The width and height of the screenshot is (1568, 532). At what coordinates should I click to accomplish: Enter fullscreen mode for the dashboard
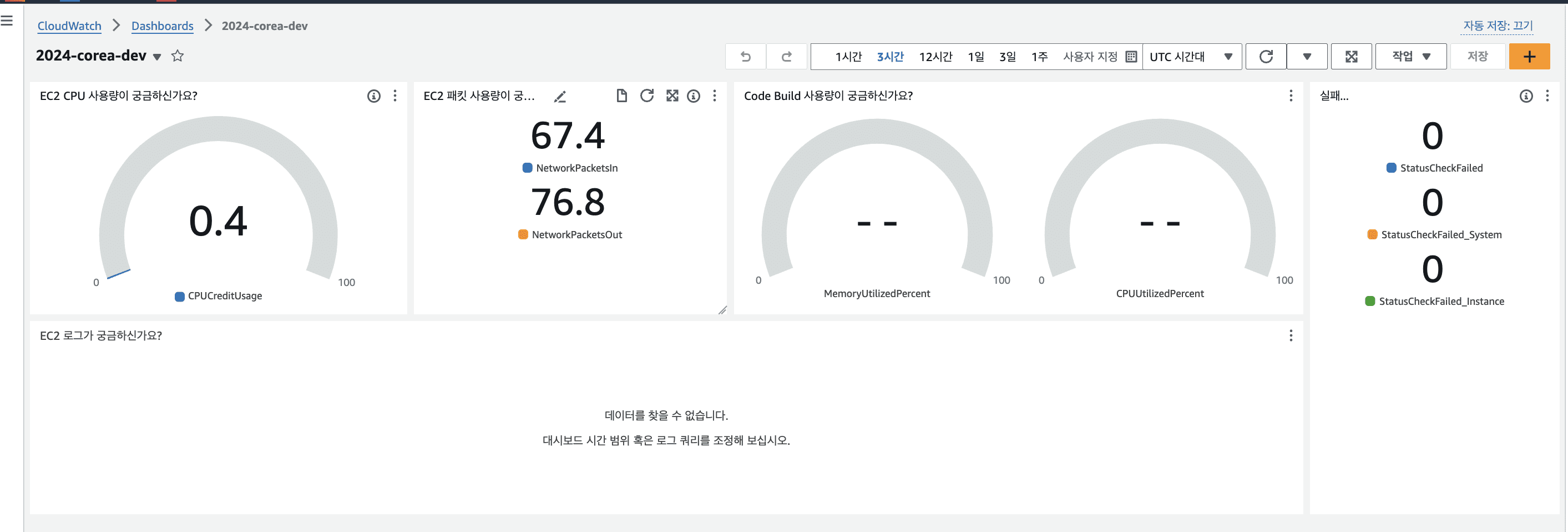(x=1350, y=57)
